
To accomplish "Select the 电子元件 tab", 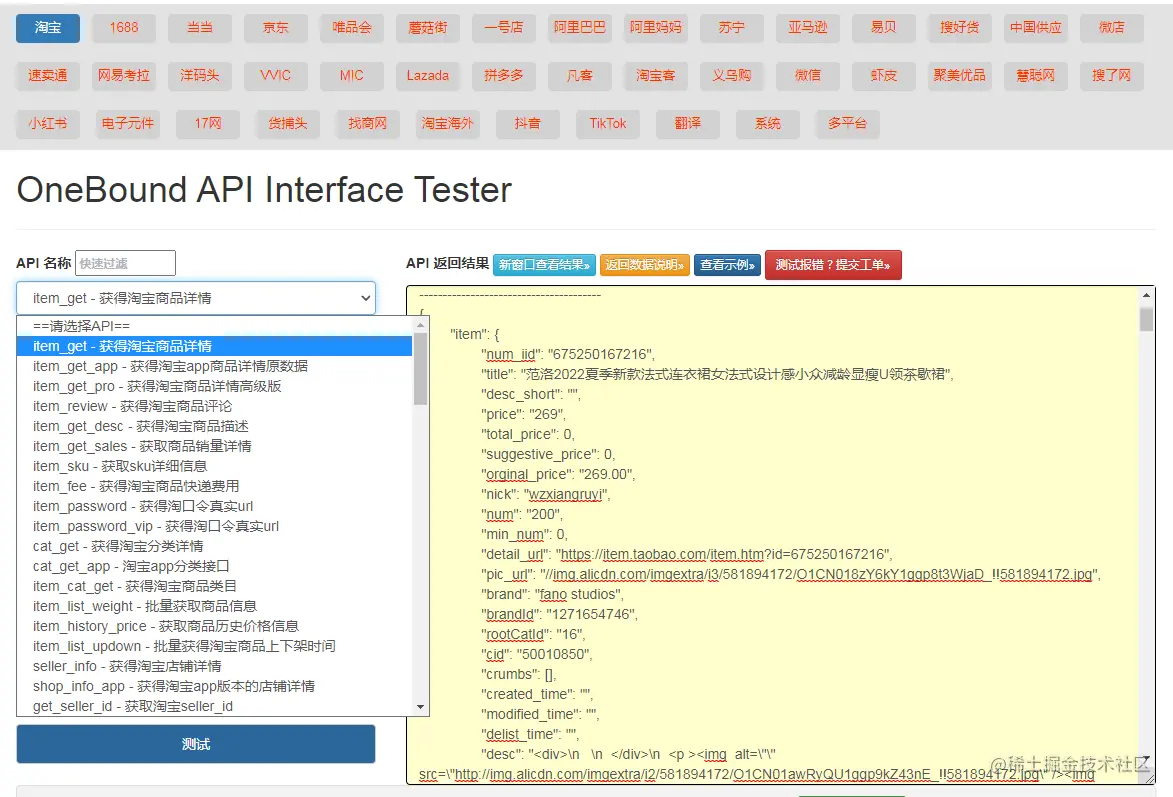I will coord(128,123).
